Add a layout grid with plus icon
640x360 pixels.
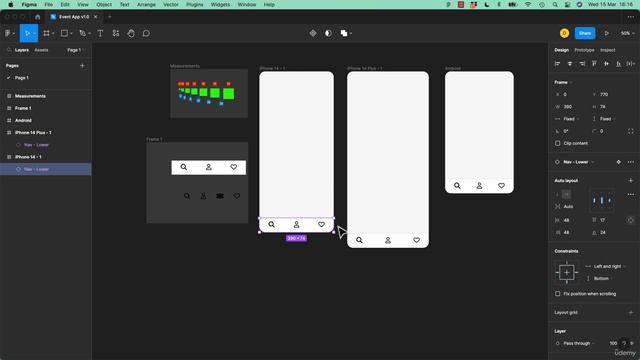[x=631, y=313]
